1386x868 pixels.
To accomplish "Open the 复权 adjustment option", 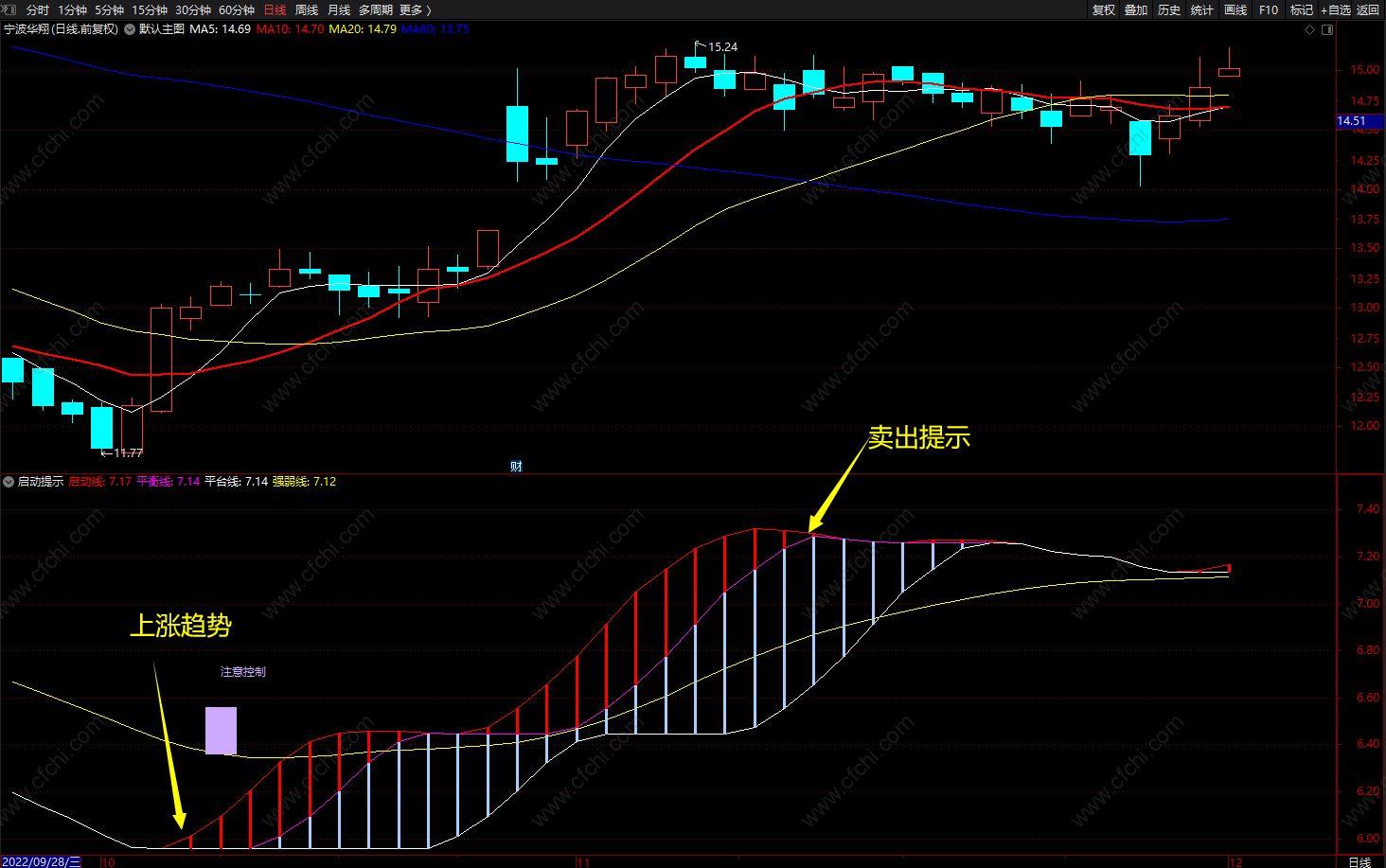I will pos(1104,9).
